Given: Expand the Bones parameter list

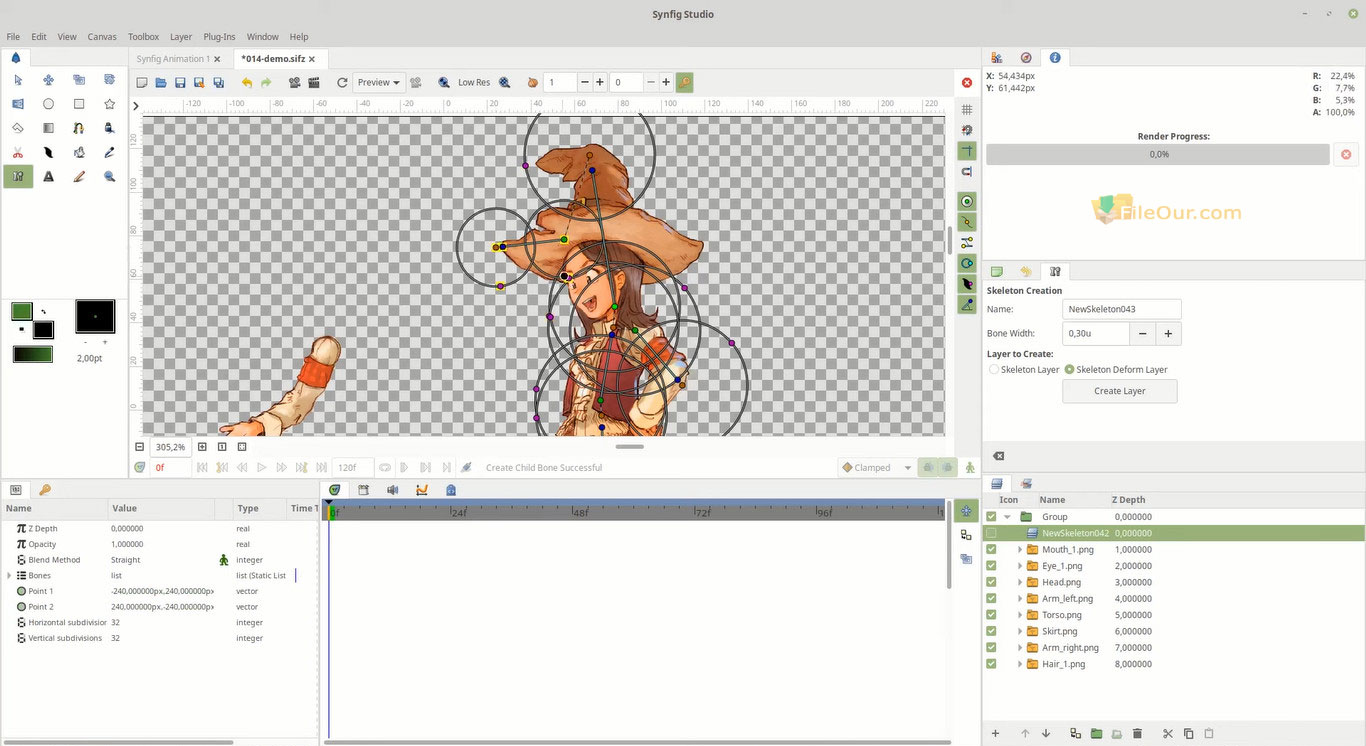Looking at the screenshot, I should coord(9,576).
